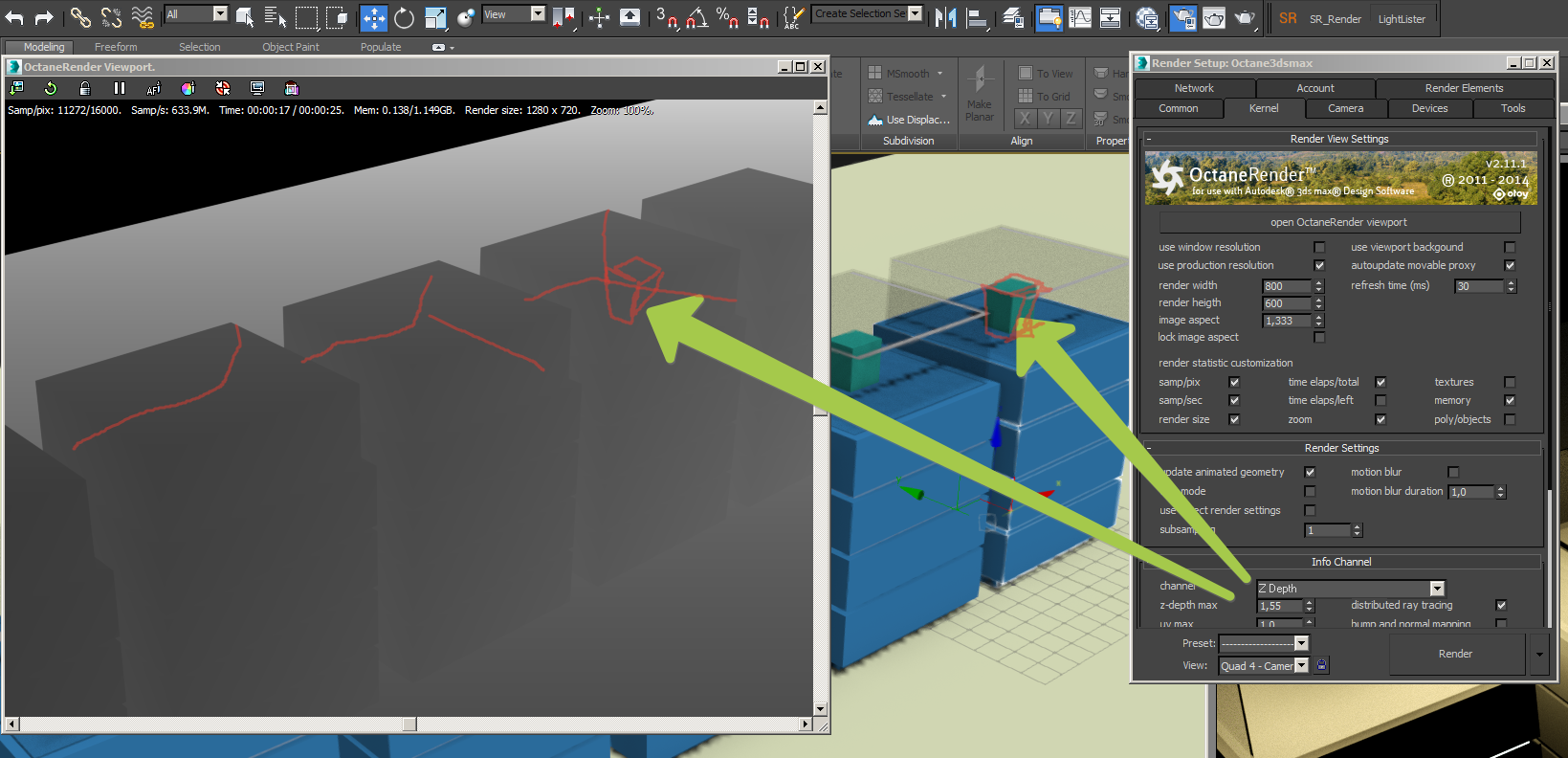Open Render Setup teapot icon

coord(1183,17)
